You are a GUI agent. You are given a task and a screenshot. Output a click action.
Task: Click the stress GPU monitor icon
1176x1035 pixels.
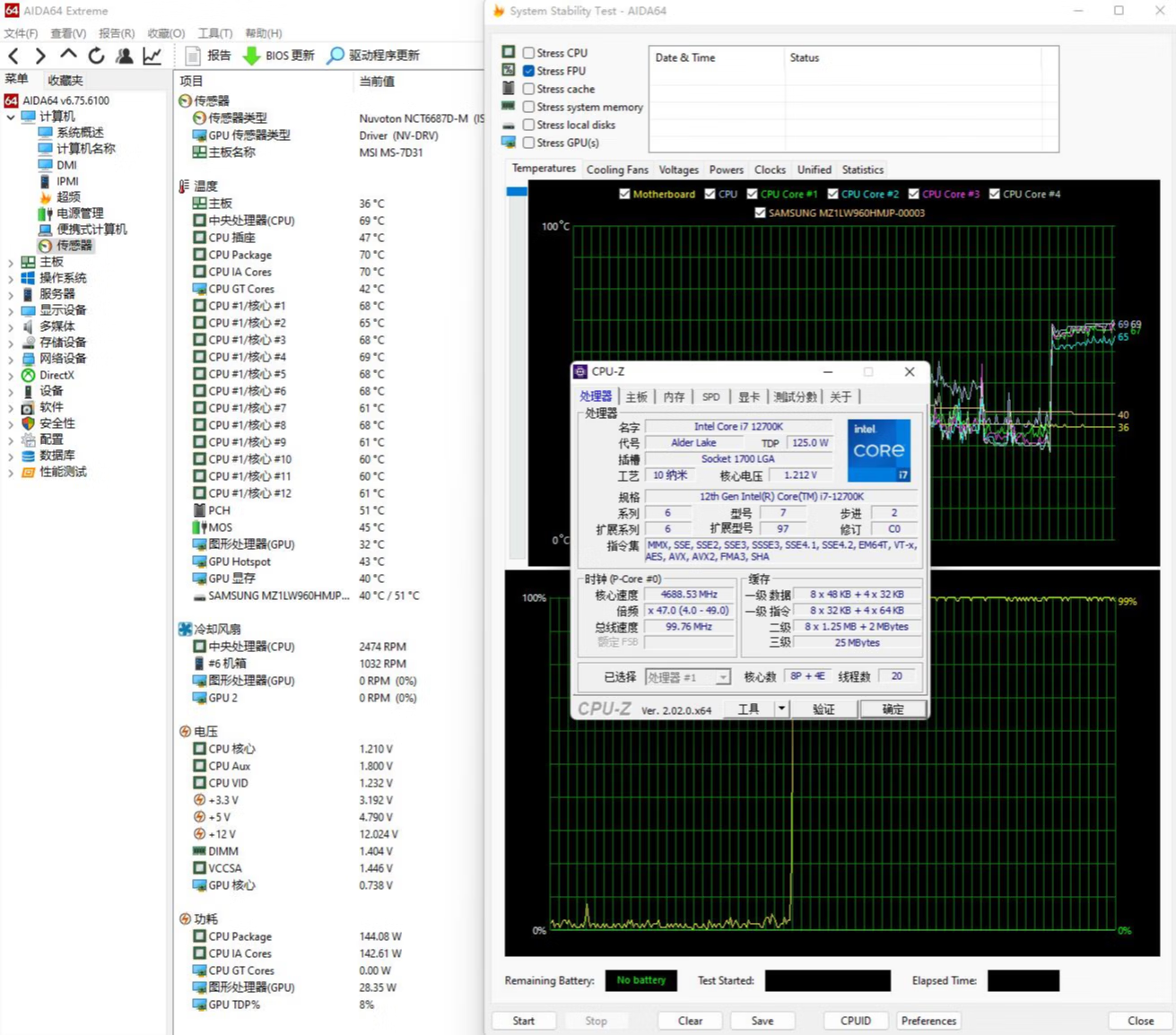pos(509,142)
